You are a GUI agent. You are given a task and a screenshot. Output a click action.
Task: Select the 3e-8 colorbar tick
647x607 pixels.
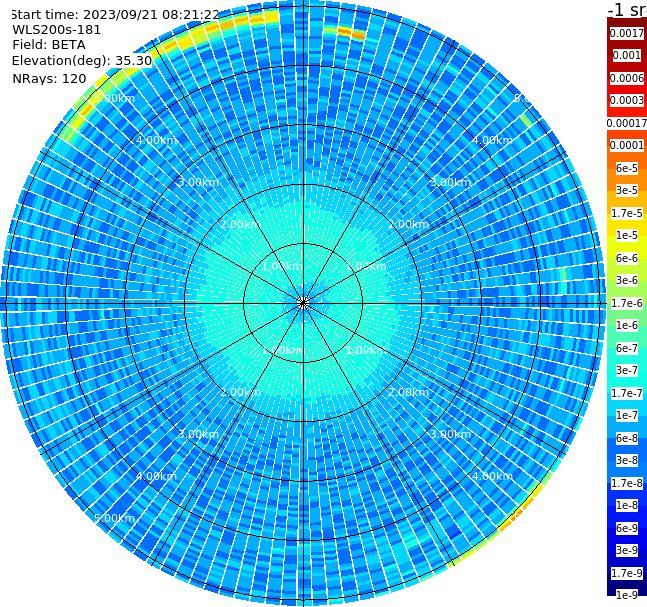[626, 460]
